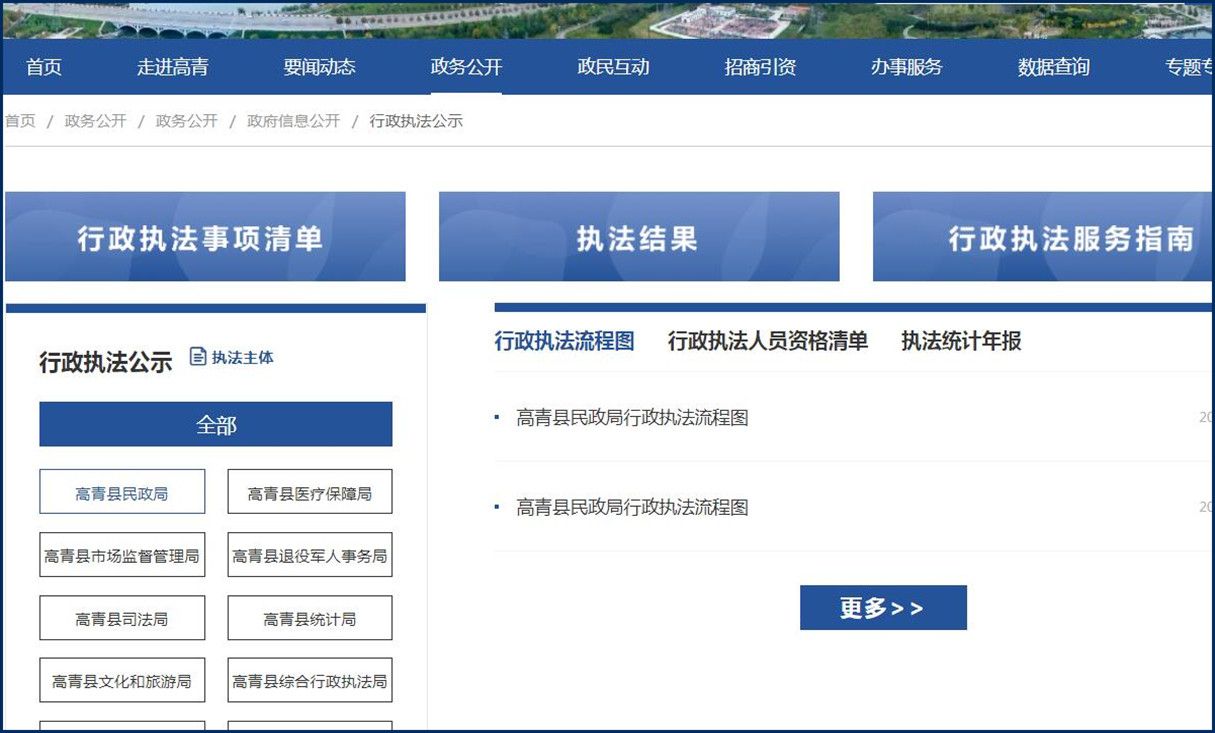1215x733 pixels.
Task: Open the 执法结果 banner
Action: (x=638, y=237)
